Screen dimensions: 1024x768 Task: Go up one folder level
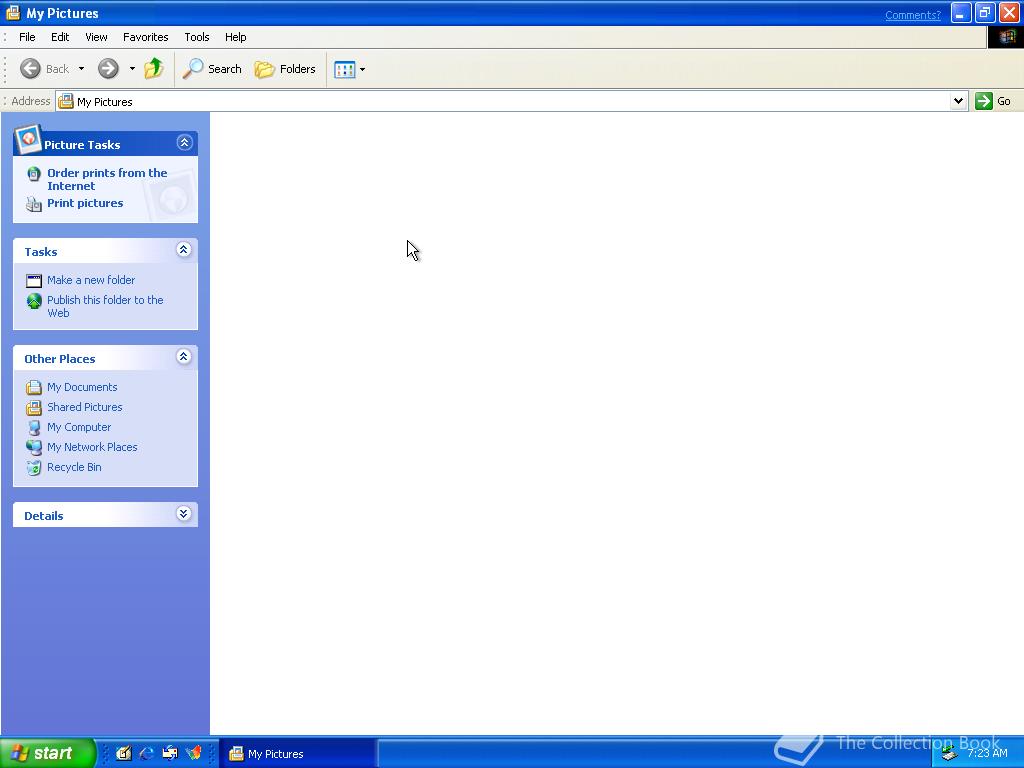pos(154,69)
